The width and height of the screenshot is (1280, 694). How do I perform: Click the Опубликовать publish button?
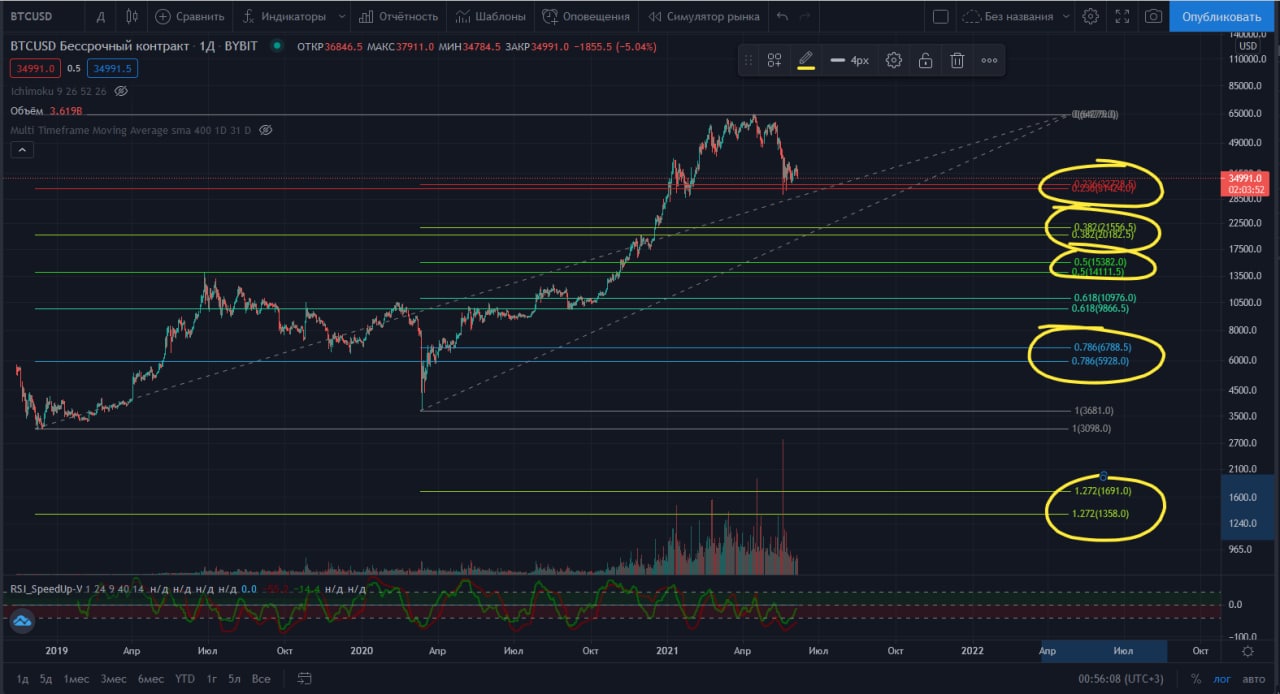(1221, 16)
